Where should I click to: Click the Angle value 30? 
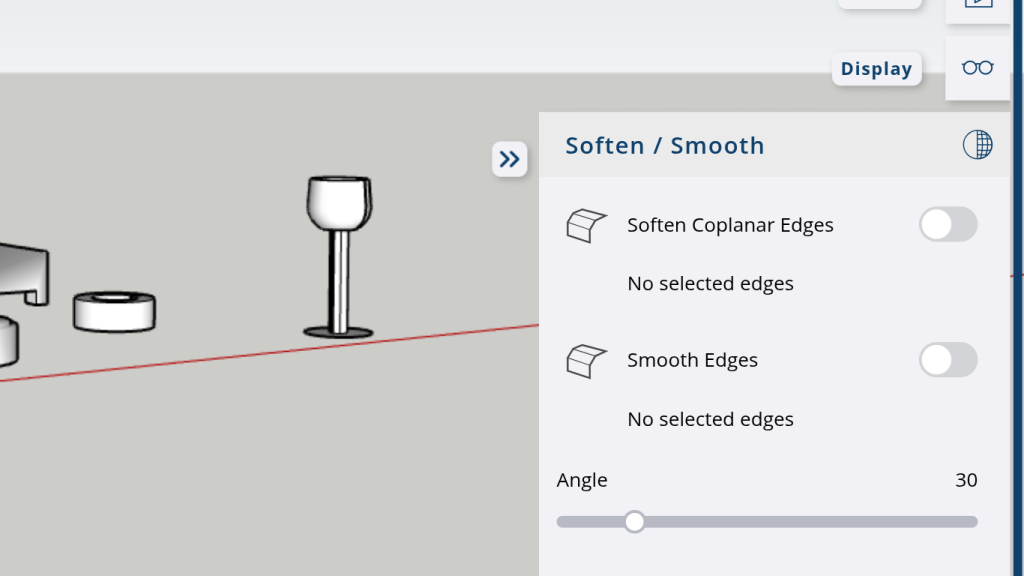click(x=965, y=480)
